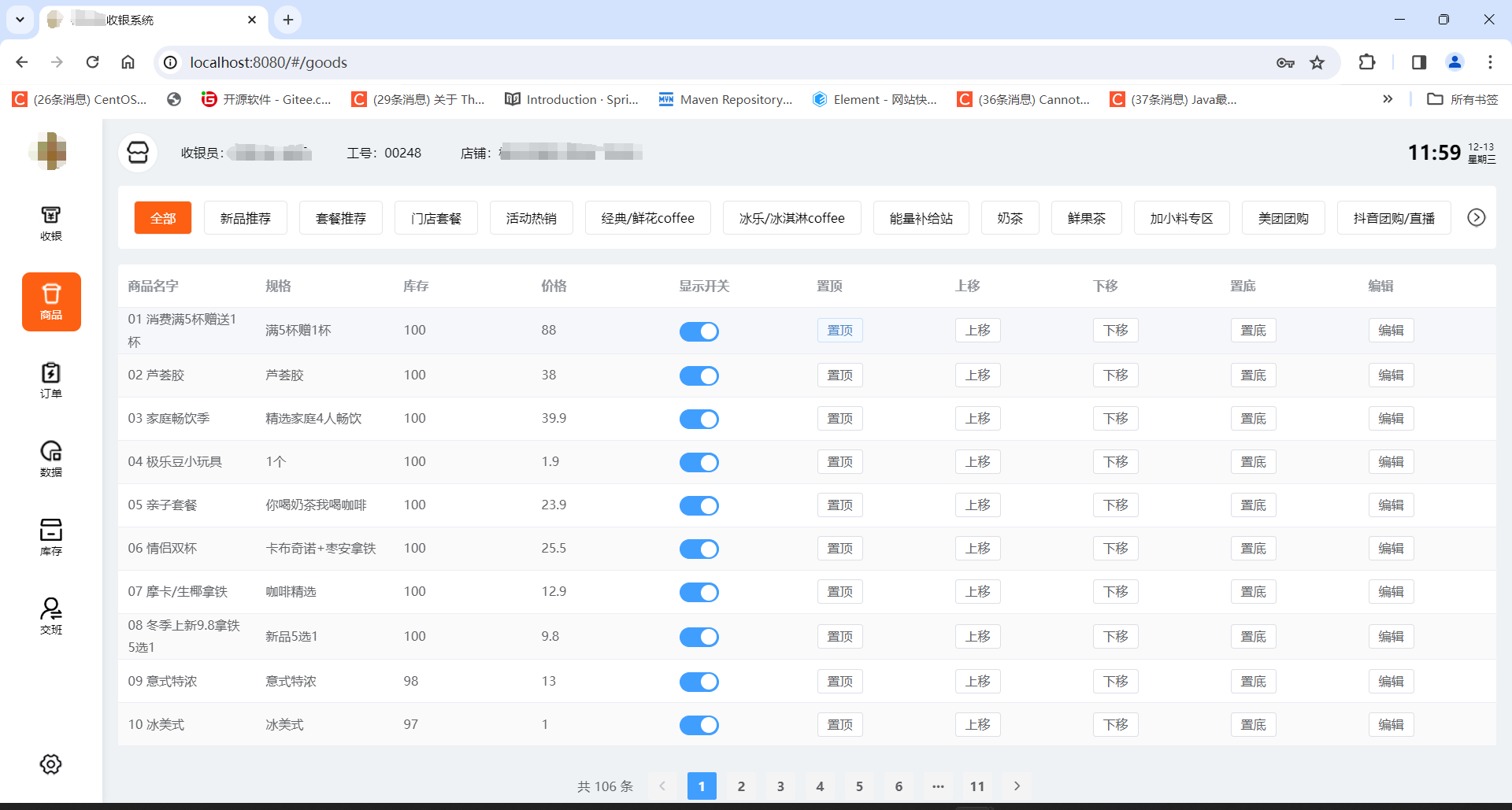Toggle display switch for 04 极乐豆小玩具
Image resolution: width=1512 pixels, height=810 pixels.
[699, 462]
